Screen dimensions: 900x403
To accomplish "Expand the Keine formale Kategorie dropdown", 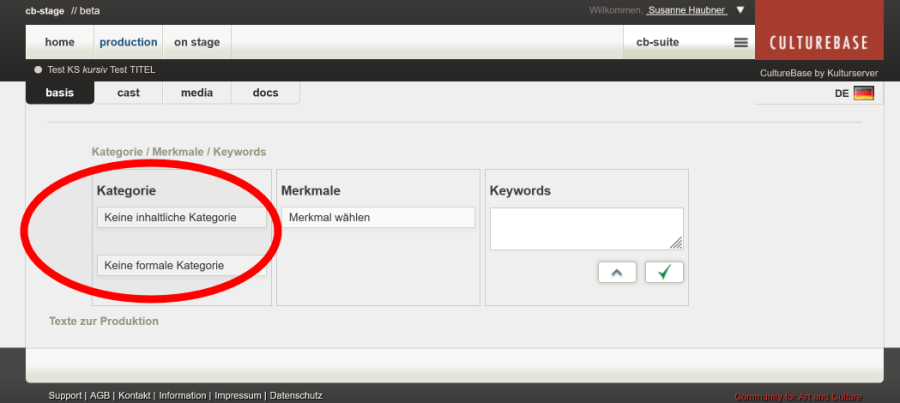I will [181, 265].
